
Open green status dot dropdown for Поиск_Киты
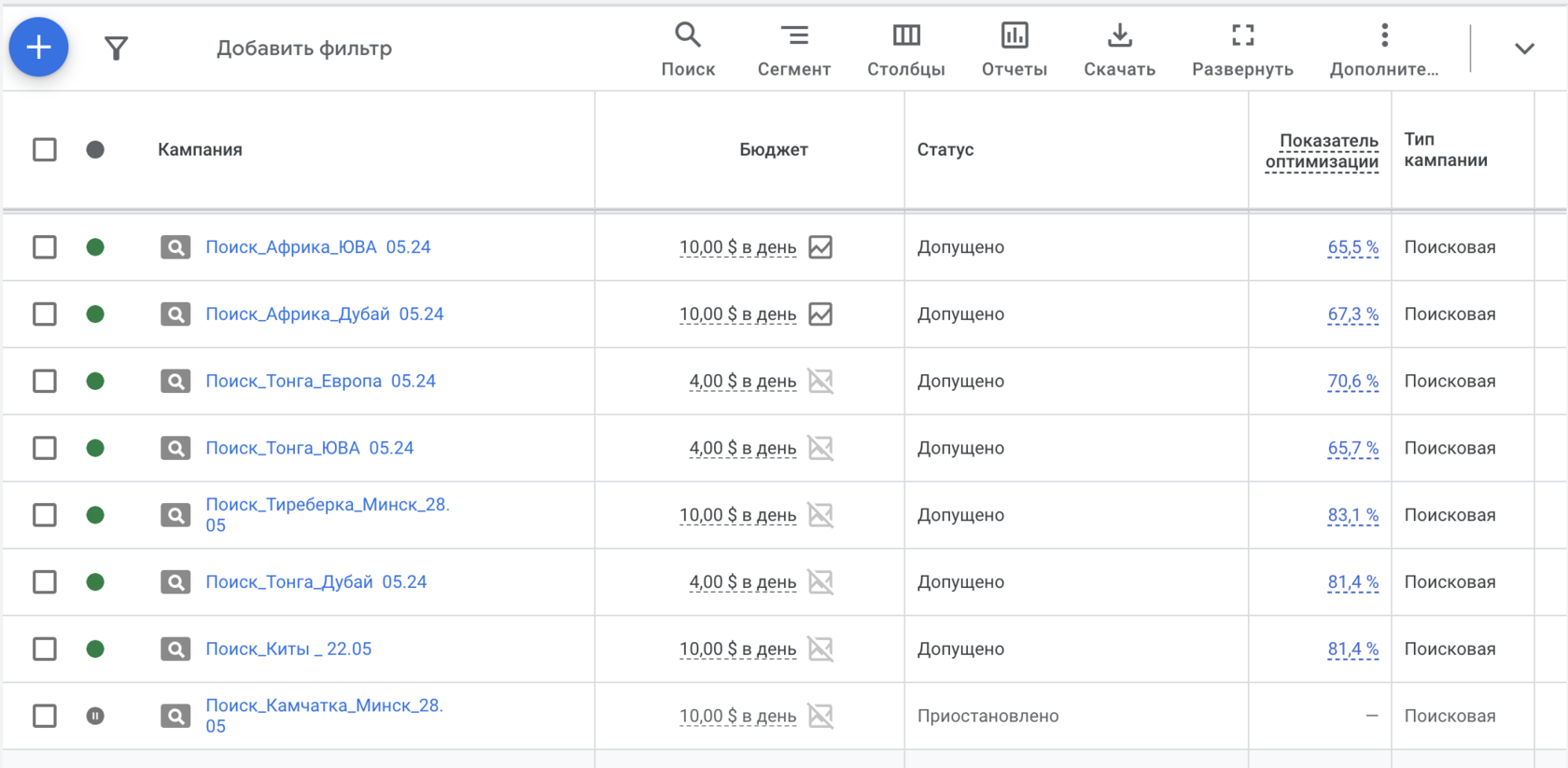[95, 649]
